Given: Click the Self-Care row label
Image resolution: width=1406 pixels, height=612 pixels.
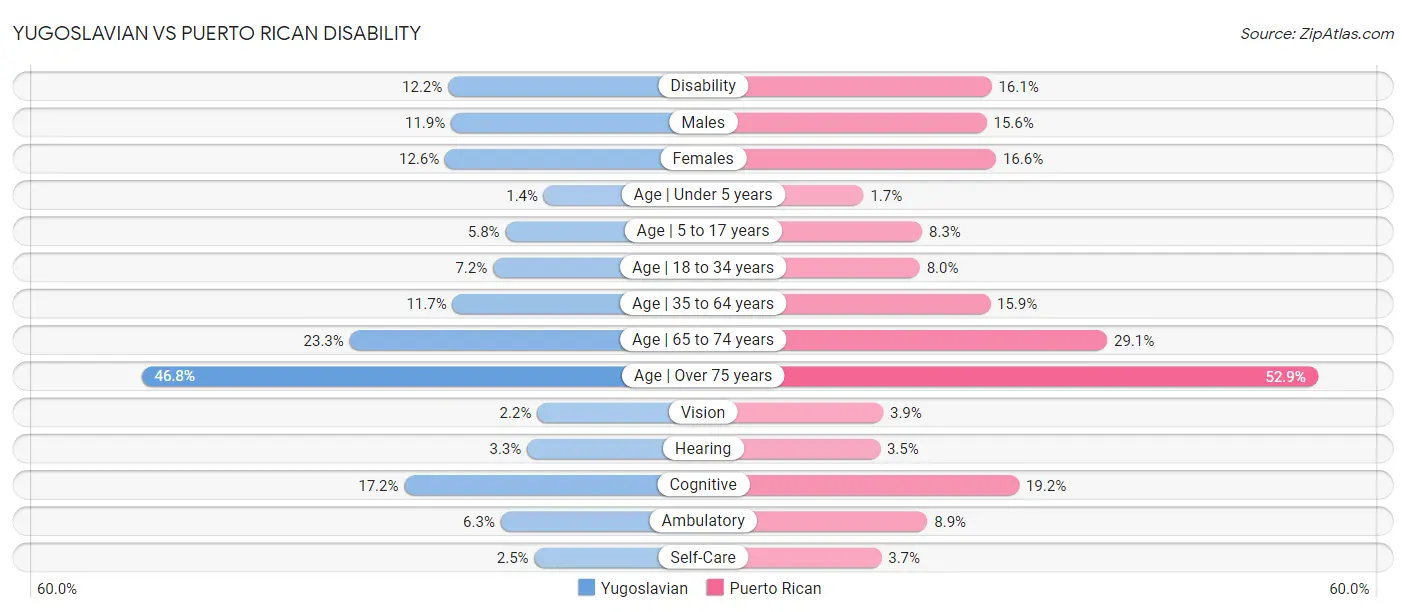Looking at the screenshot, I should point(703,557).
